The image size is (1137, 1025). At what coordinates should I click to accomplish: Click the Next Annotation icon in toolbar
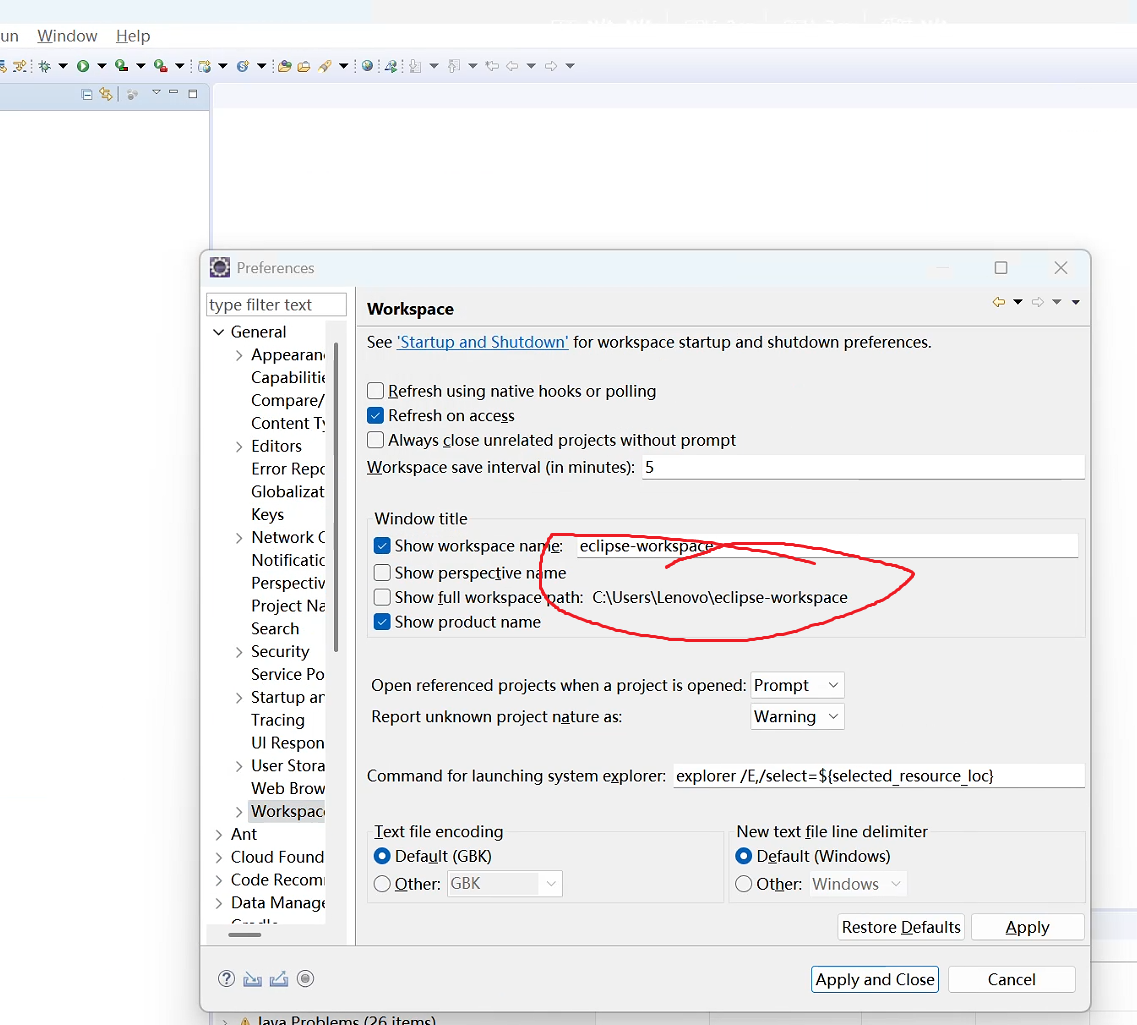(415, 66)
